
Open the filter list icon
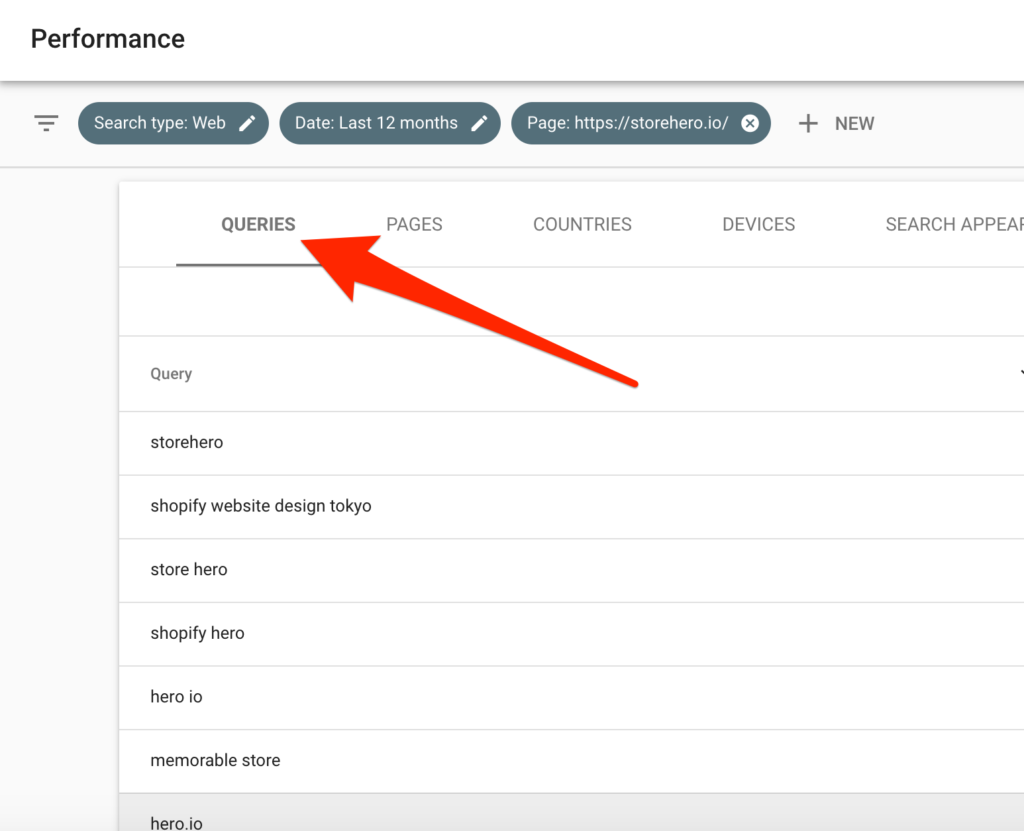click(x=46, y=123)
